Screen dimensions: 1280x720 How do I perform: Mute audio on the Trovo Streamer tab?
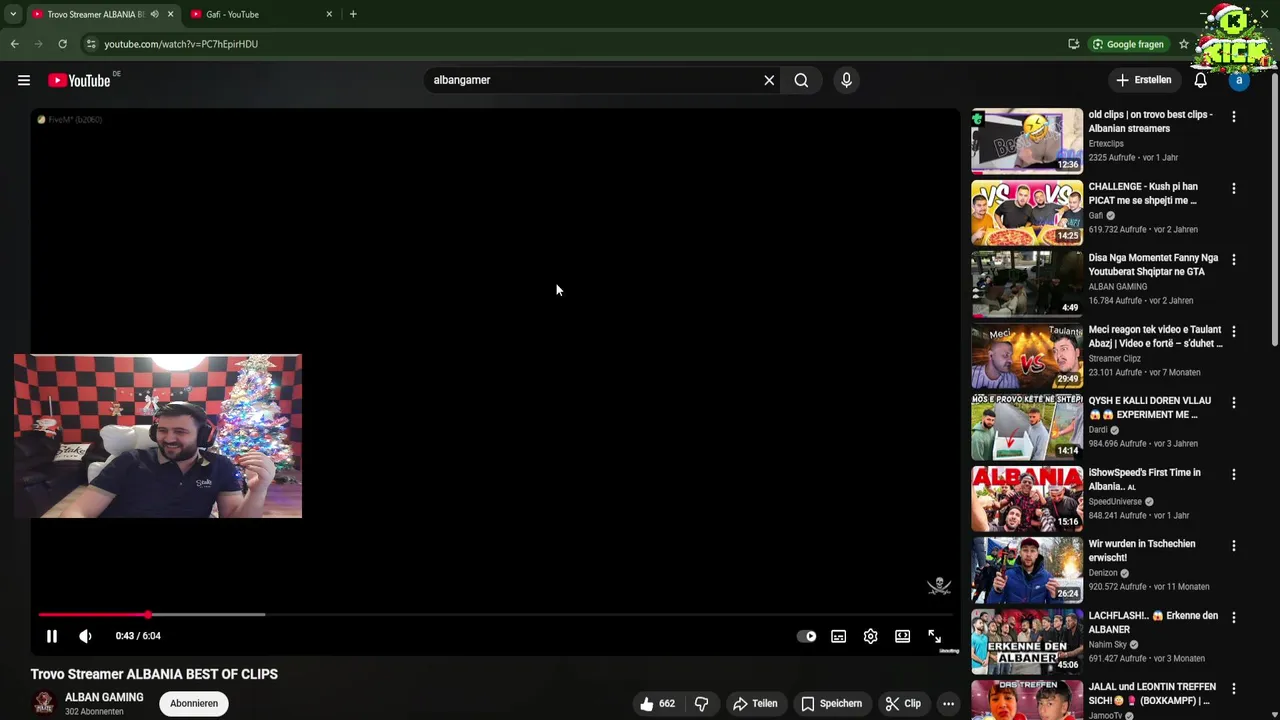click(x=154, y=14)
